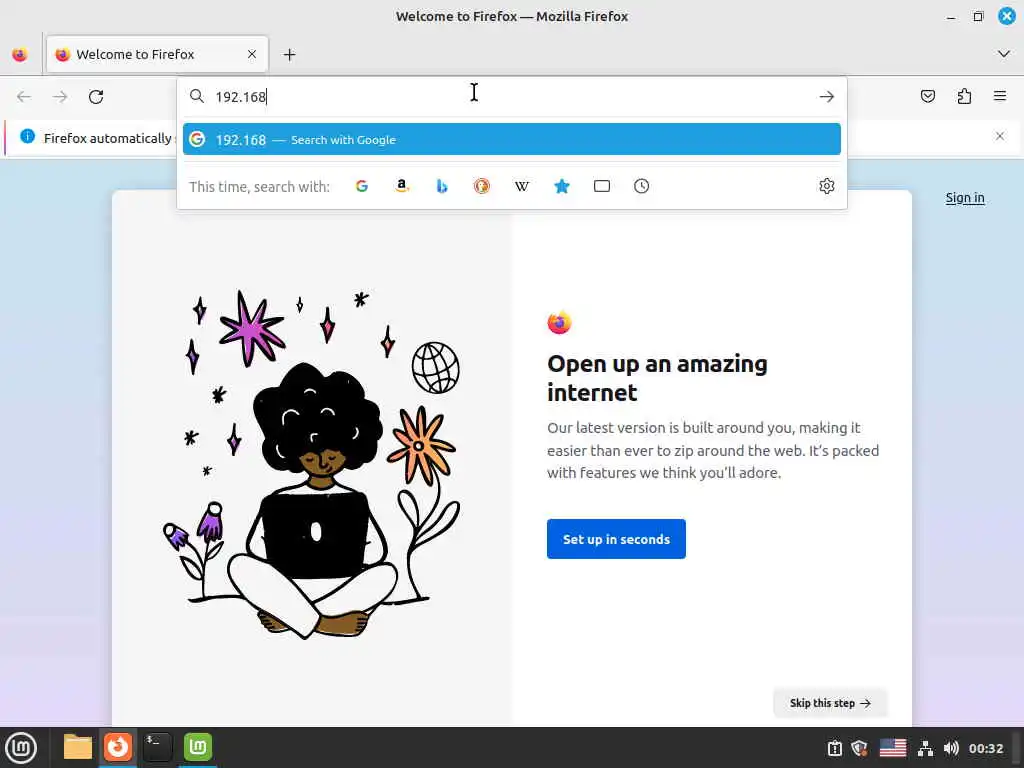The image size is (1024, 768).
Task: Click the Sign in link
Action: coord(965,198)
